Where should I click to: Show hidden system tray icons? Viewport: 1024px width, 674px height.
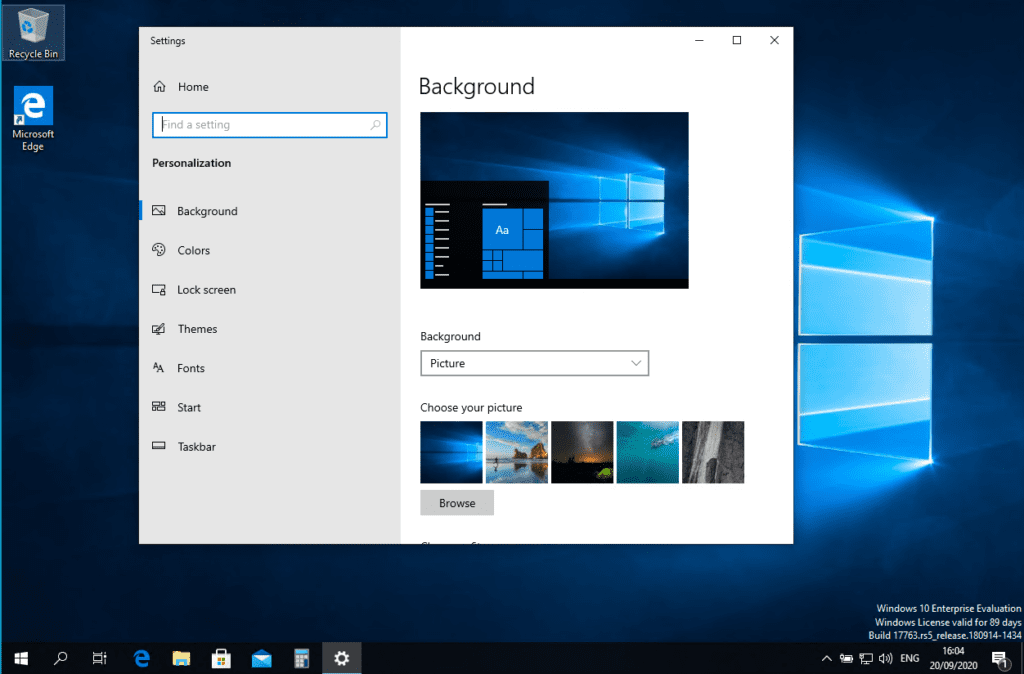point(826,658)
